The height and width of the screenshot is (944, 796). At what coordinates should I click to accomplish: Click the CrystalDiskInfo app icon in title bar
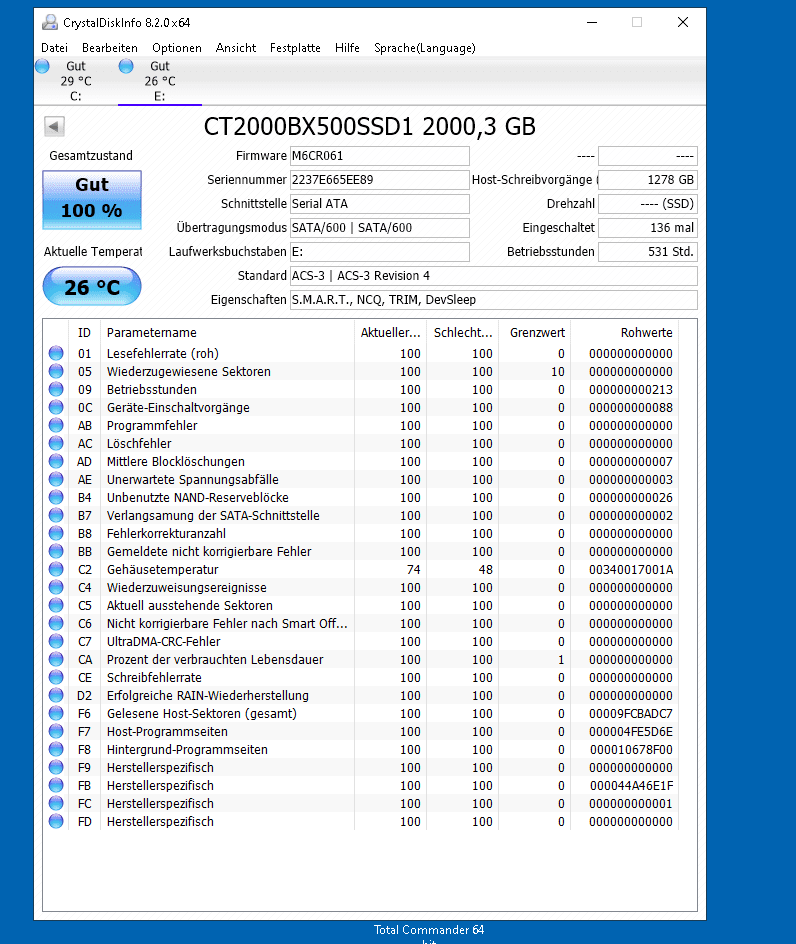point(50,23)
